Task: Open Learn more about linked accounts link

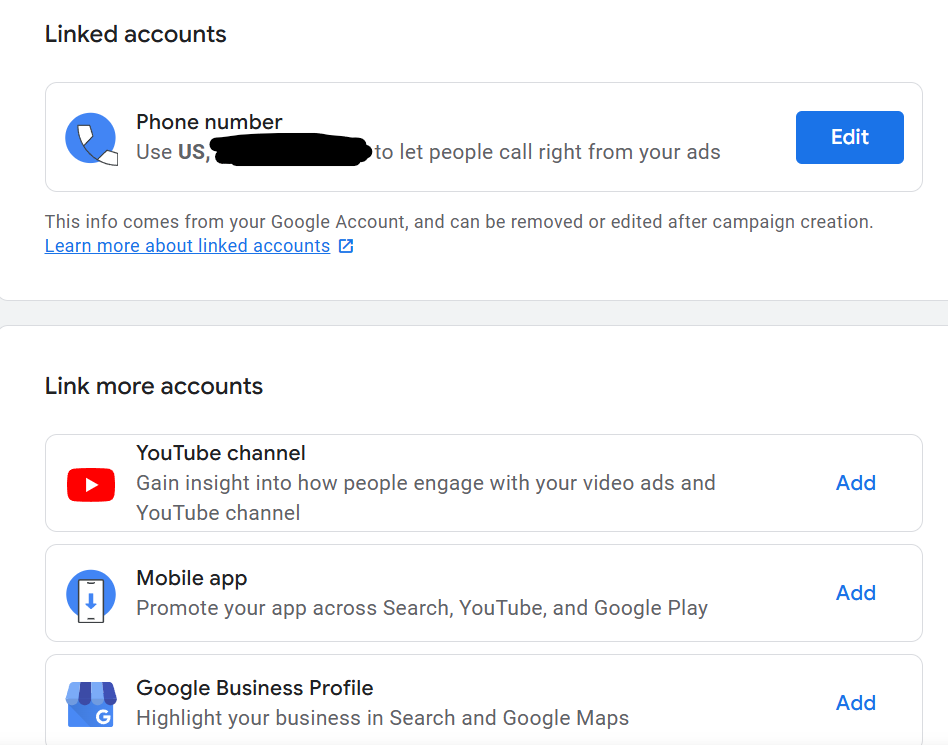Action: [187, 246]
